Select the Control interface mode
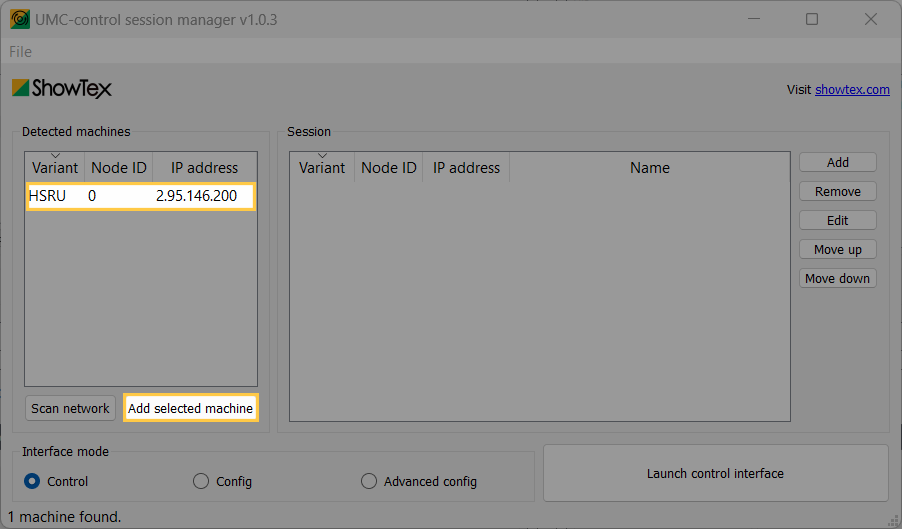The height and width of the screenshot is (529, 902). 56,481
